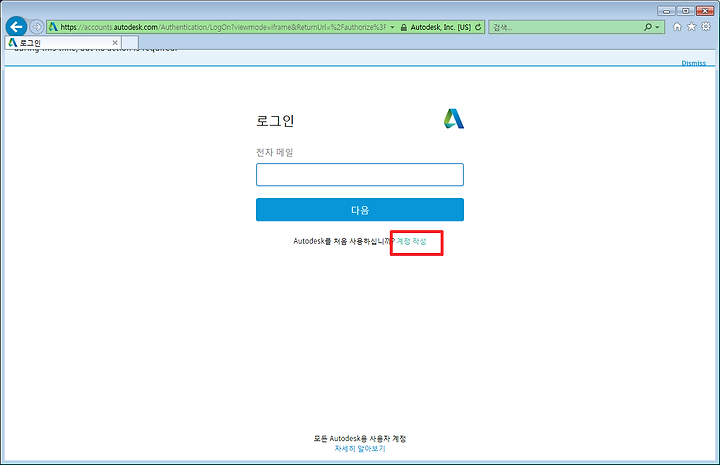This screenshot has height=465, width=720.
Task: Click Autodesk, Inc. [US] certificate label
Action: coord(440,27)
